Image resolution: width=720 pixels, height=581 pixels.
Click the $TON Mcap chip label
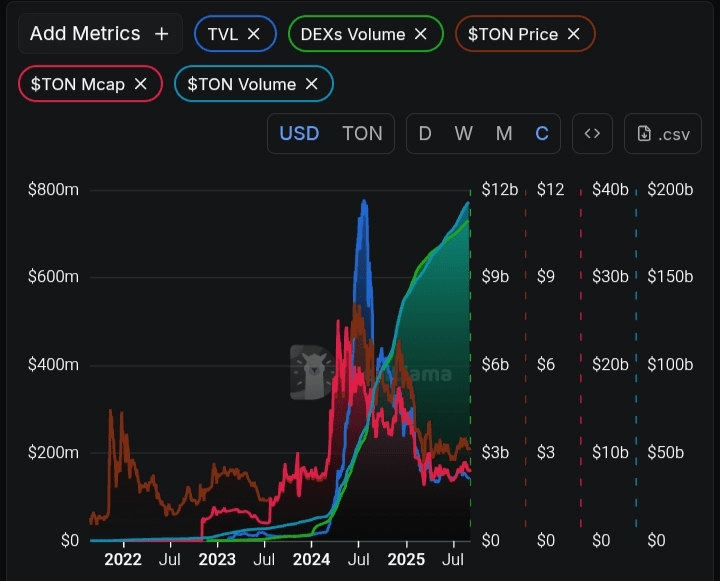pos(78,84)
